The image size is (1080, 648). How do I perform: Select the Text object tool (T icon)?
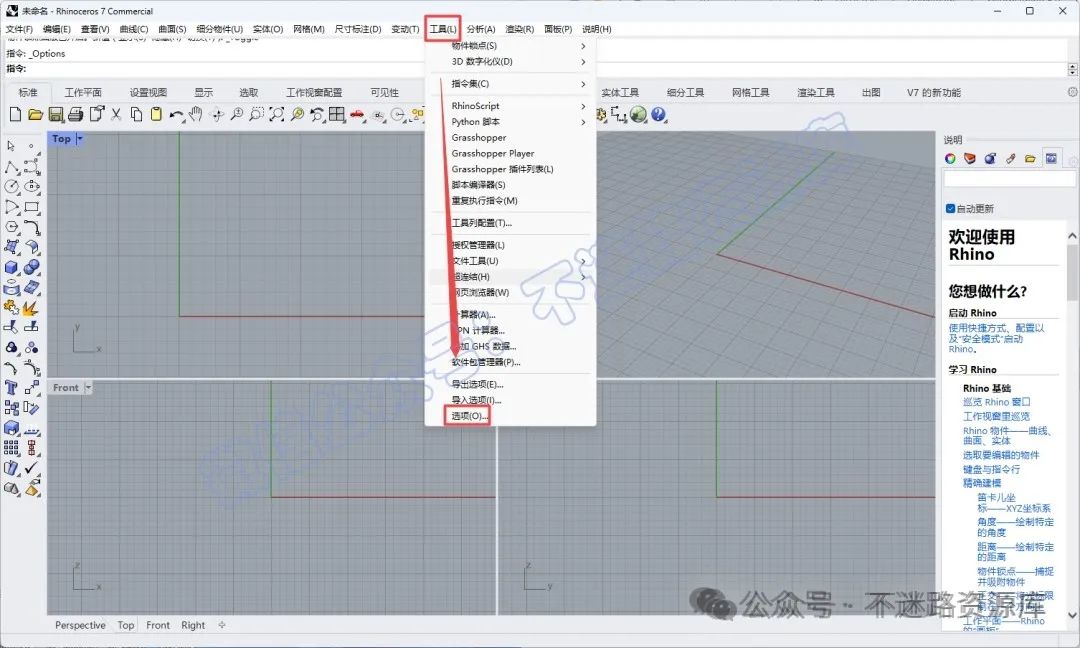click(x=11, y=388)
